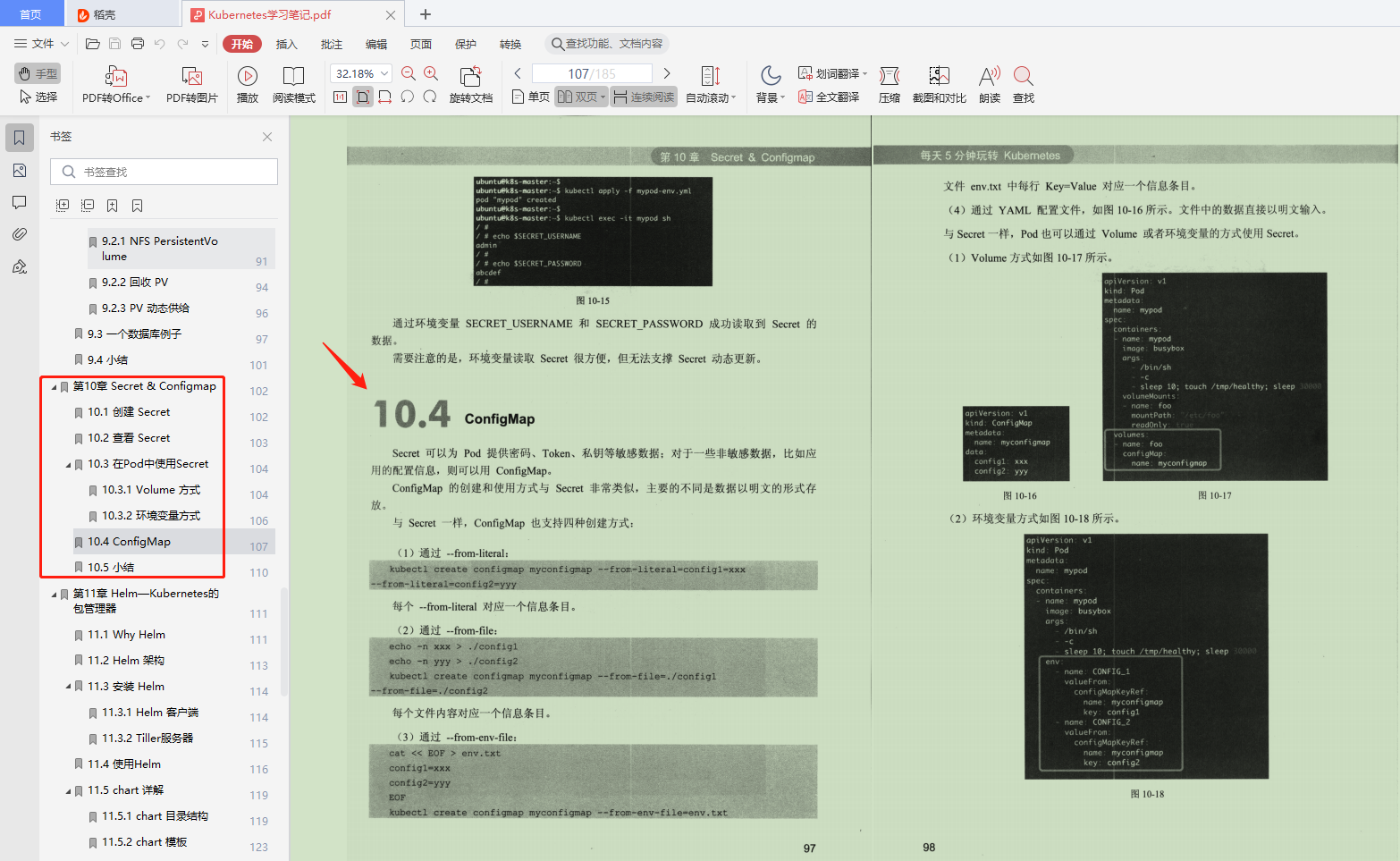Zoom in with the plus magnifier
Viewport: 1400px width, 861px height.
pos(431,73)
